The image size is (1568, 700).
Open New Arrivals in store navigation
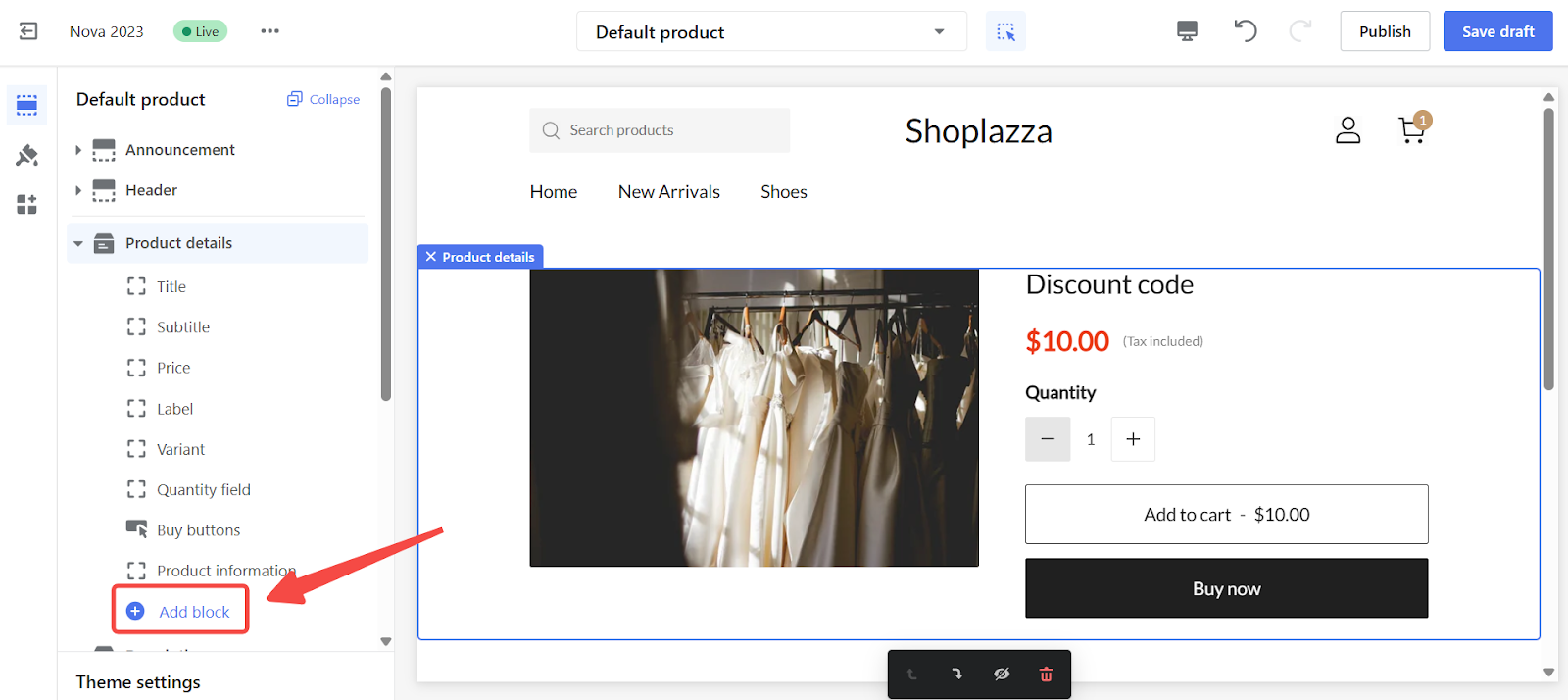(x=669, y=192)
